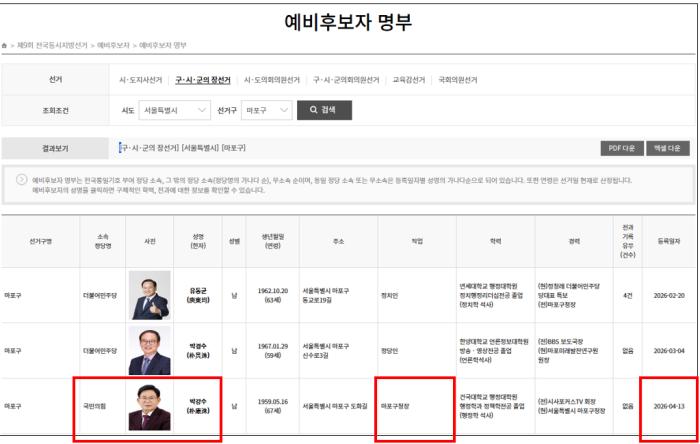Click the 선거구명 column header

click(x=41, y=241)
